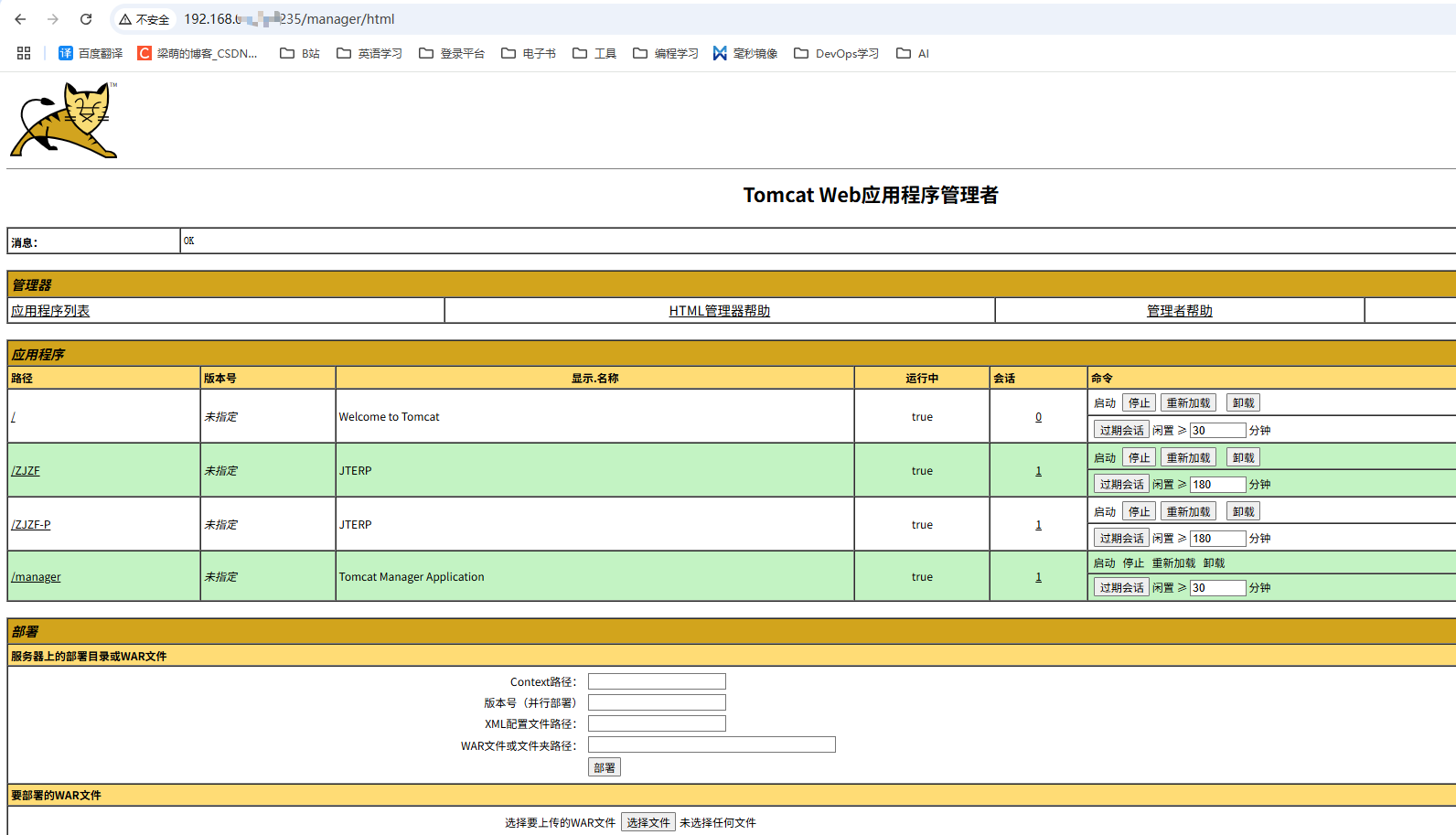Click the 版本号（并行部署） input field

click(657, 702)
